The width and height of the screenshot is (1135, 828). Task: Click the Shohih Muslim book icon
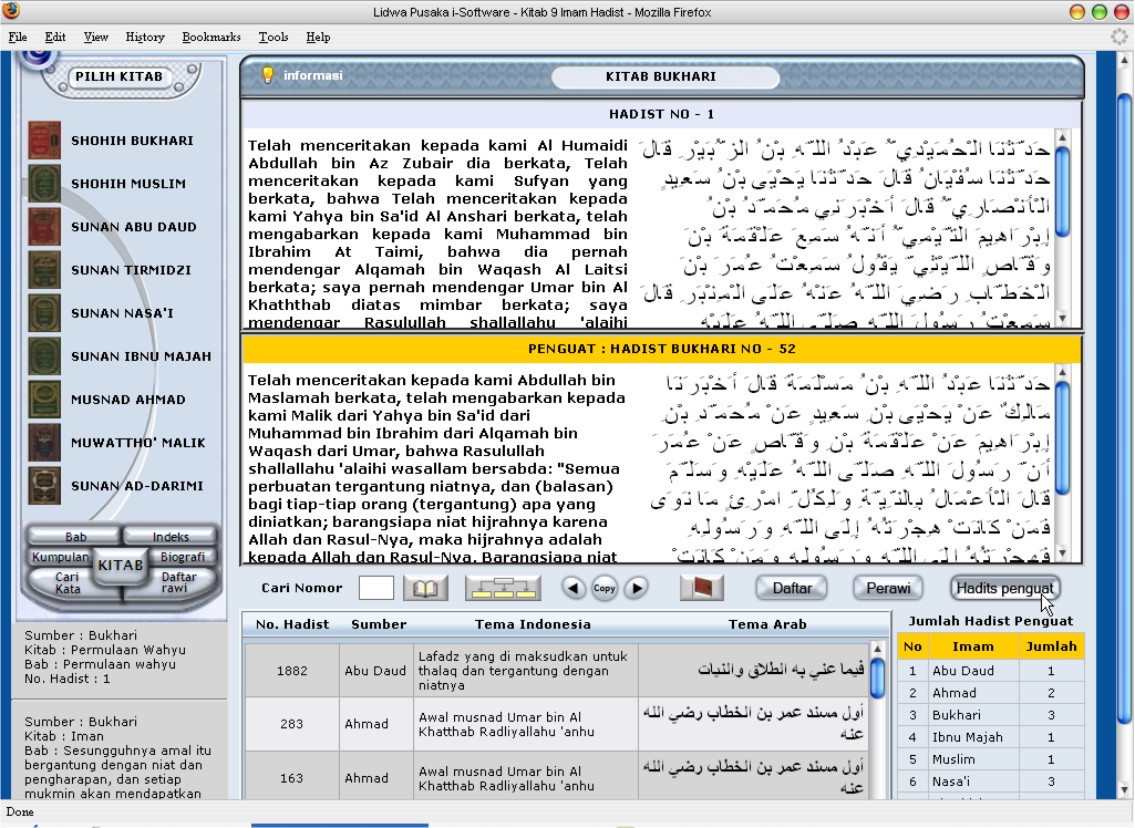click(x=44, y=183)
